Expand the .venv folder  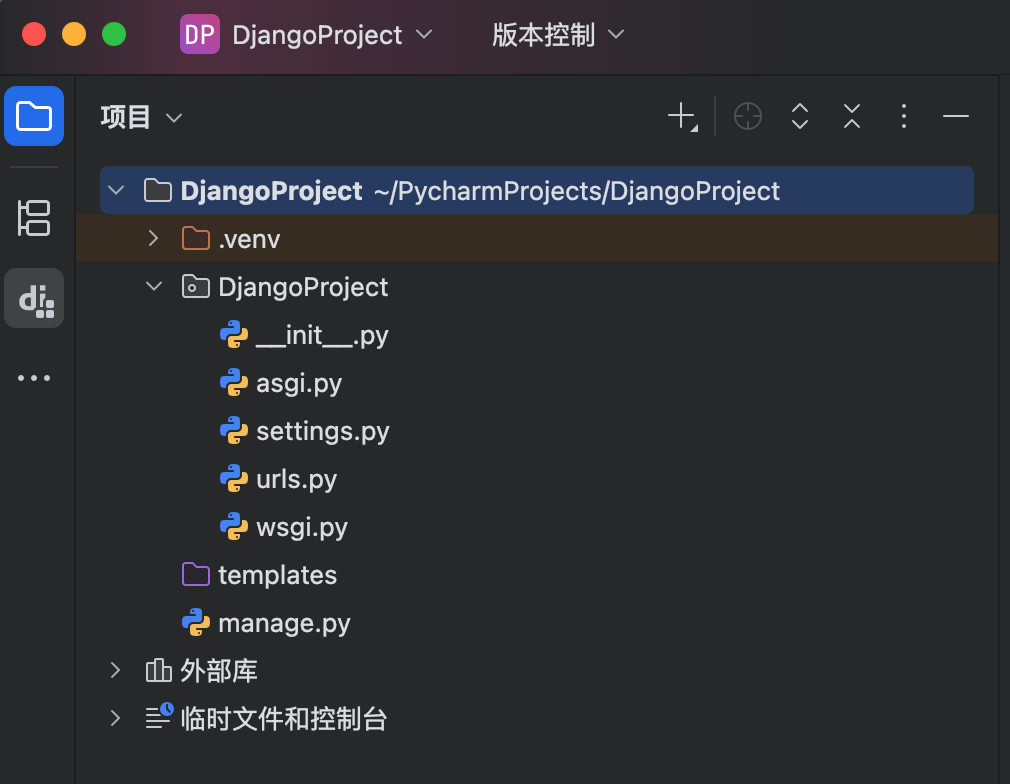tap(153, 239)
